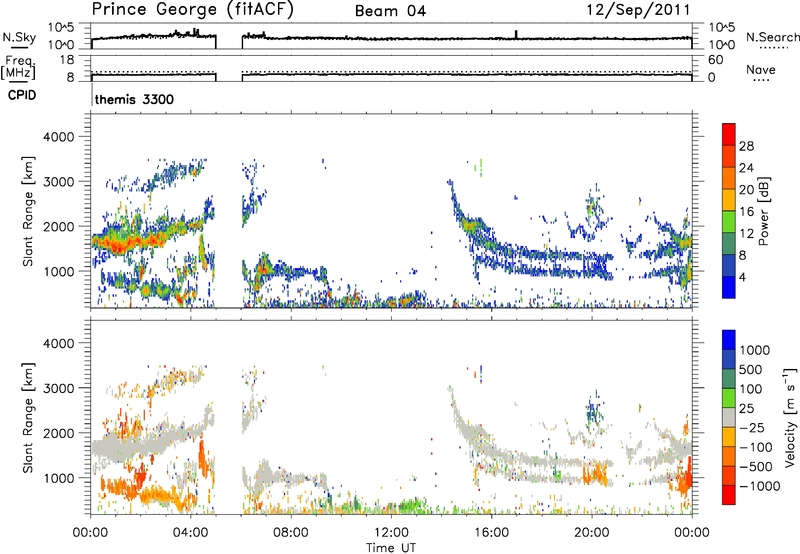Click the 'N.Search' legend label
Image resolution: width=800 pixels, height=554 pixels.
click(x=772, y=37)
